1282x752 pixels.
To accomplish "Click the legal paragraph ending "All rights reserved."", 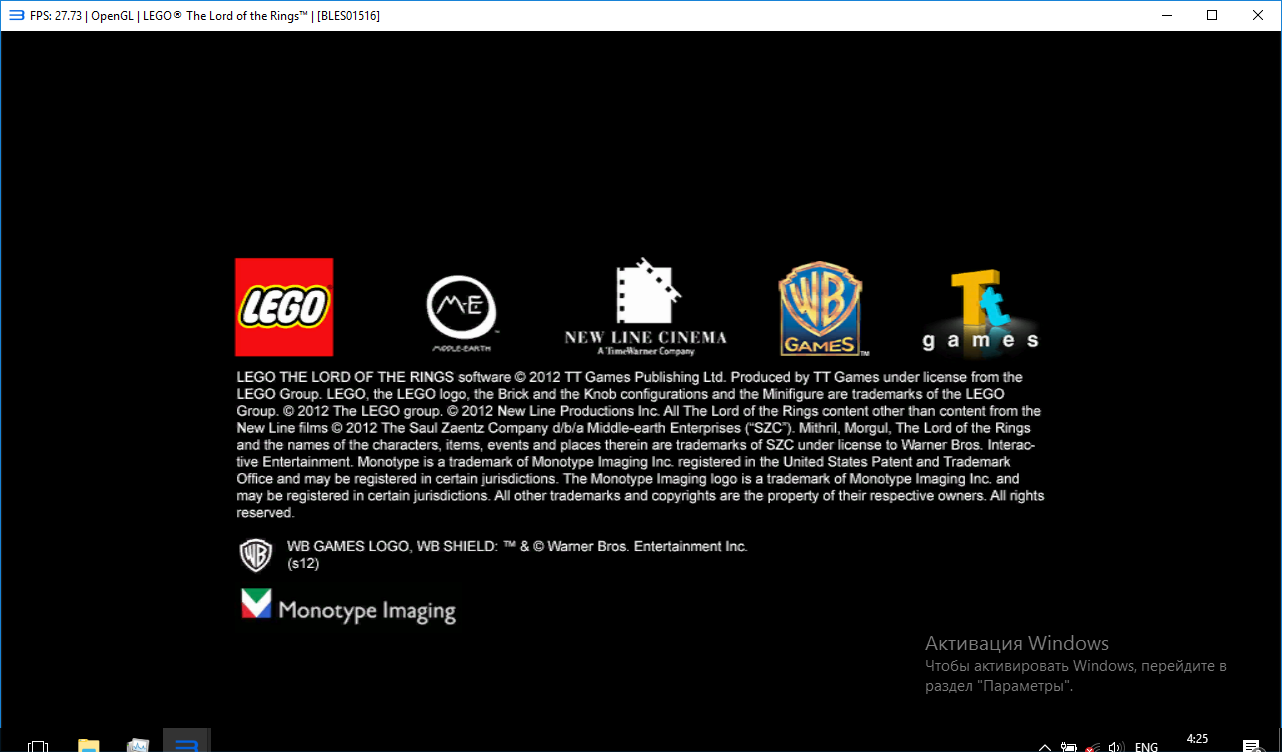I will pyautogui.click(x=640, y=445).
